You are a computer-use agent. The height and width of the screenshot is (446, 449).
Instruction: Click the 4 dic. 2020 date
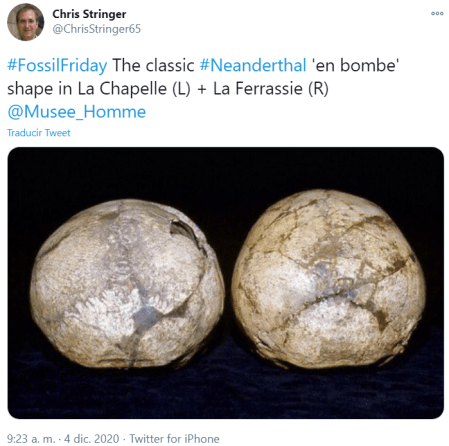coord(91,438)
